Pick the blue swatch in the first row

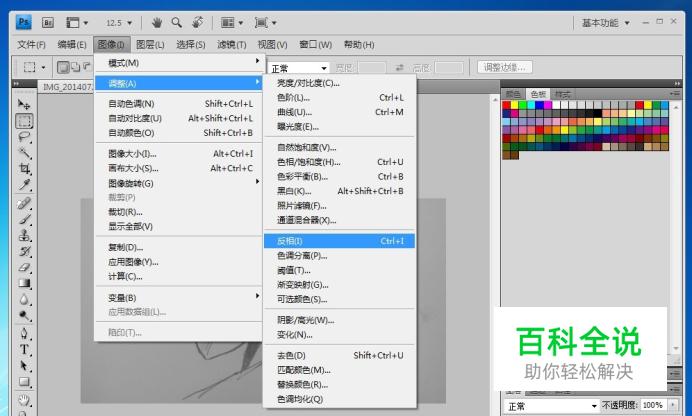(x=539, y=105)
